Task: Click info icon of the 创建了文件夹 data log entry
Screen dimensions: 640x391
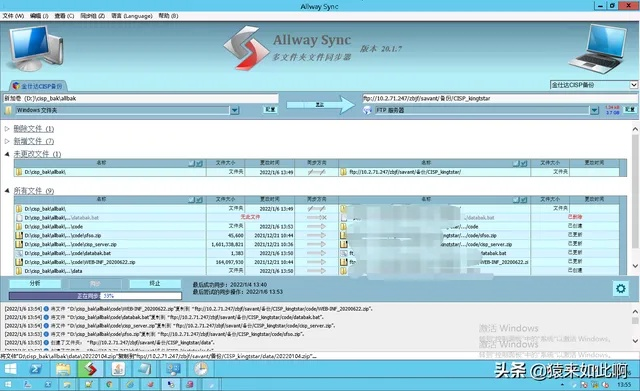Action: [46, 342]
